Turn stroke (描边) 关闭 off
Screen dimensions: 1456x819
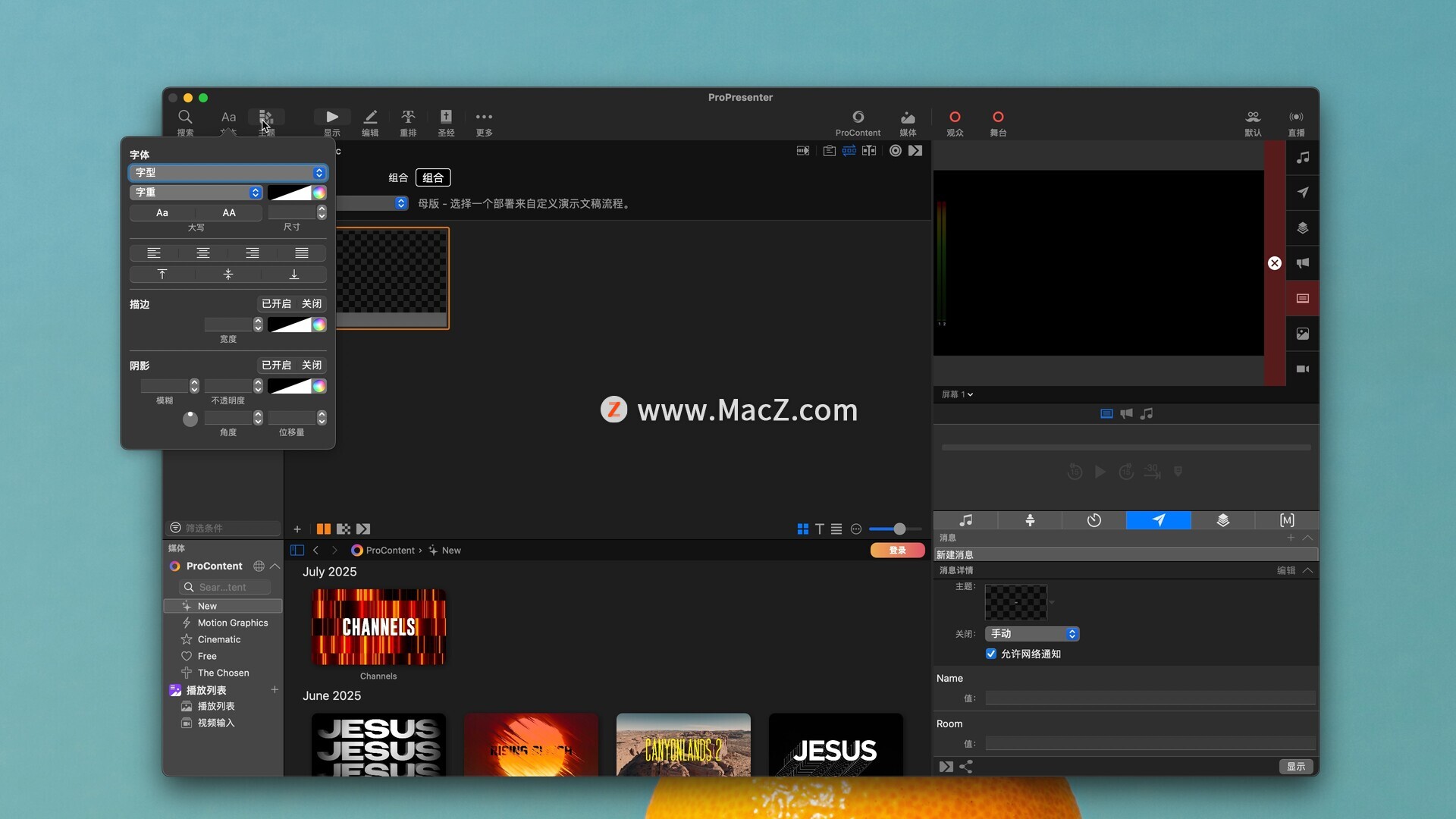coord(312,304)
